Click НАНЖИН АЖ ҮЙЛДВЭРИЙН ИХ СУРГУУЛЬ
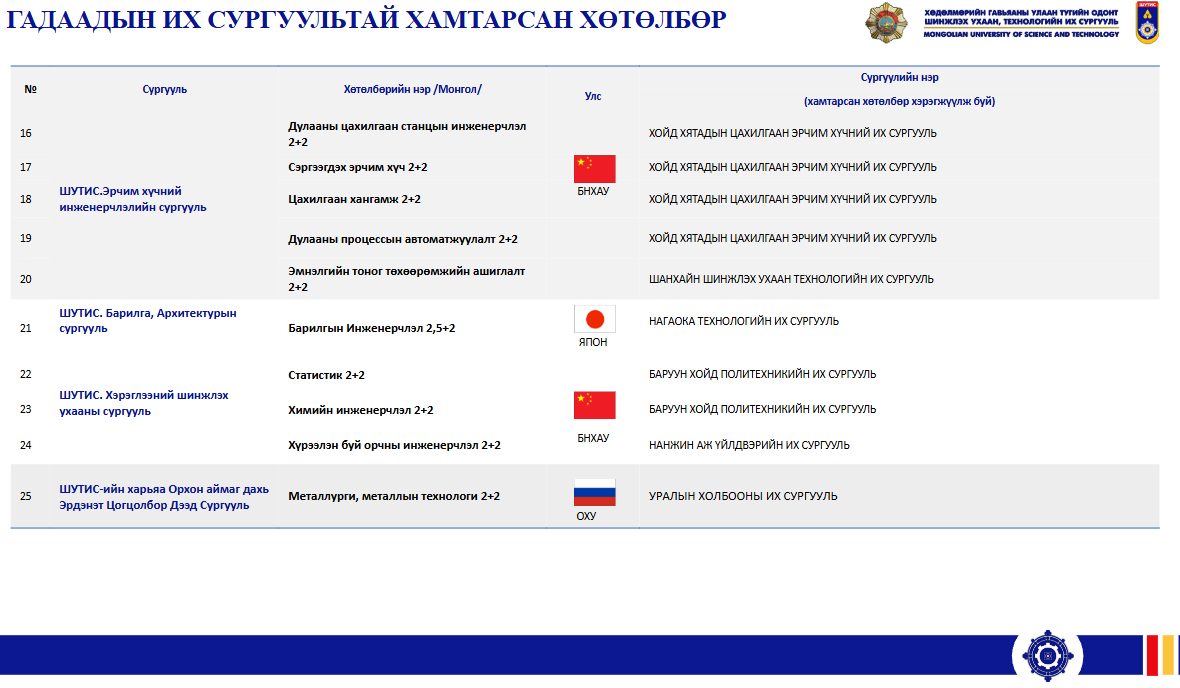This screenshot has width=1180, height=688. (x=749, y=446)
